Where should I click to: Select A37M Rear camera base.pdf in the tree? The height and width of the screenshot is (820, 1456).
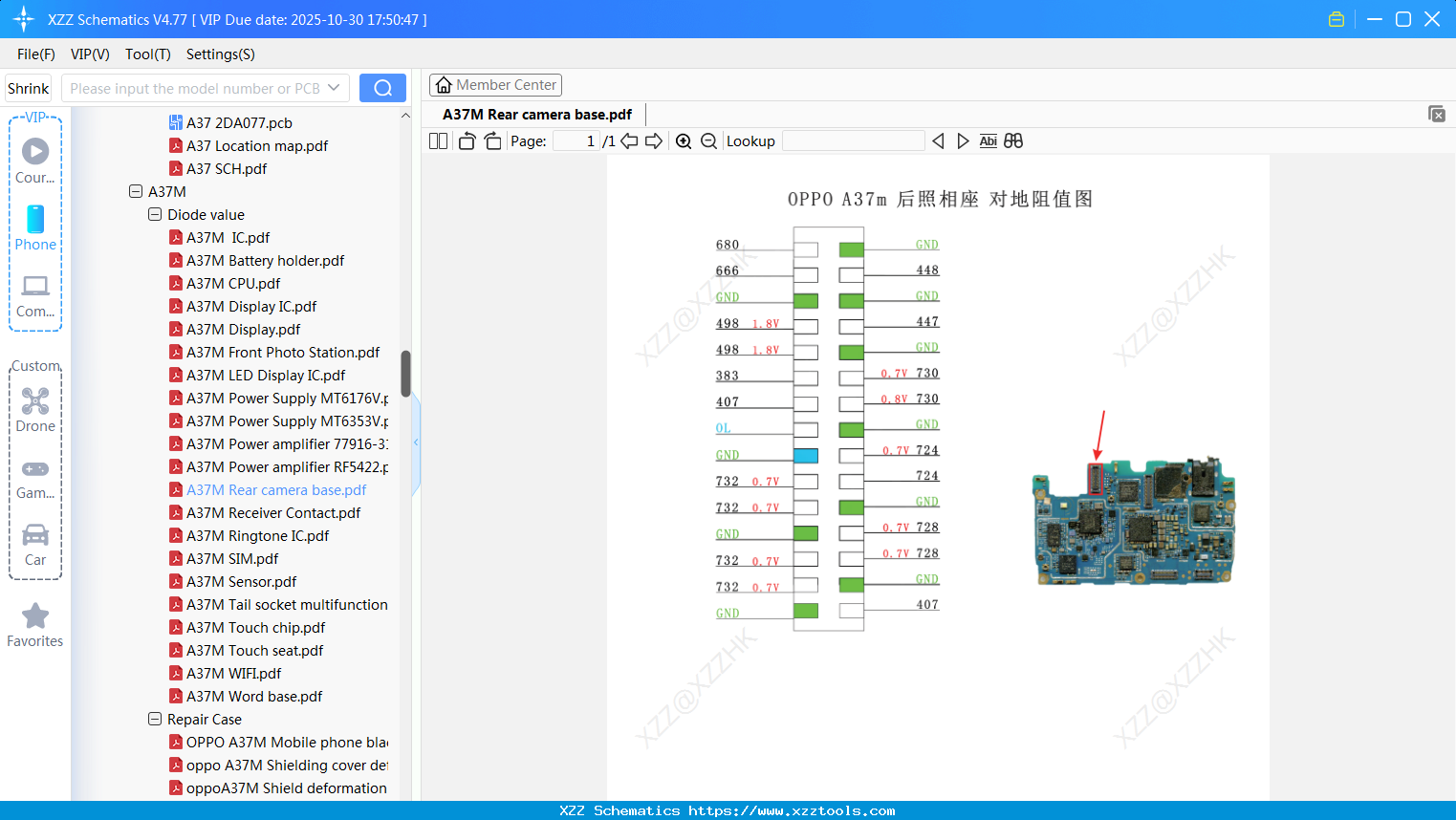[x=276, y=489]
